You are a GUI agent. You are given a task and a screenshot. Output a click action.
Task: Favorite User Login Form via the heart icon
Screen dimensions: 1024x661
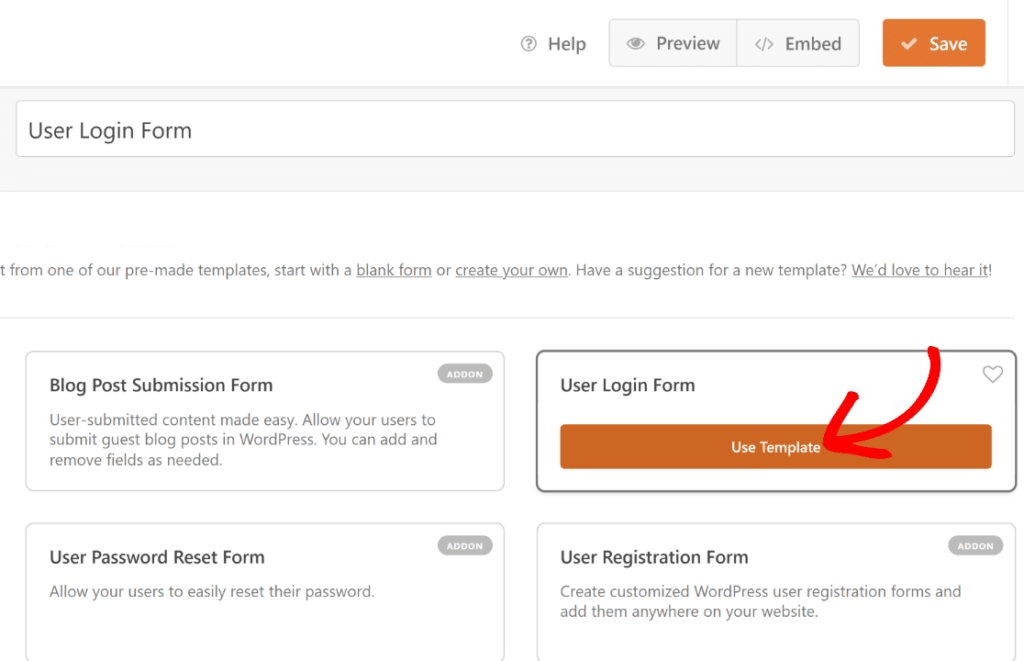click(992, 374)
